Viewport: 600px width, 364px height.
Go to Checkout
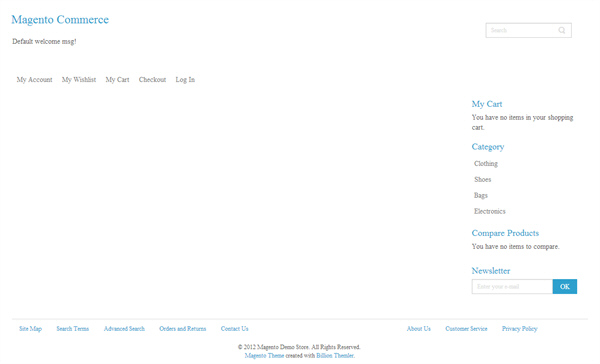152,80
